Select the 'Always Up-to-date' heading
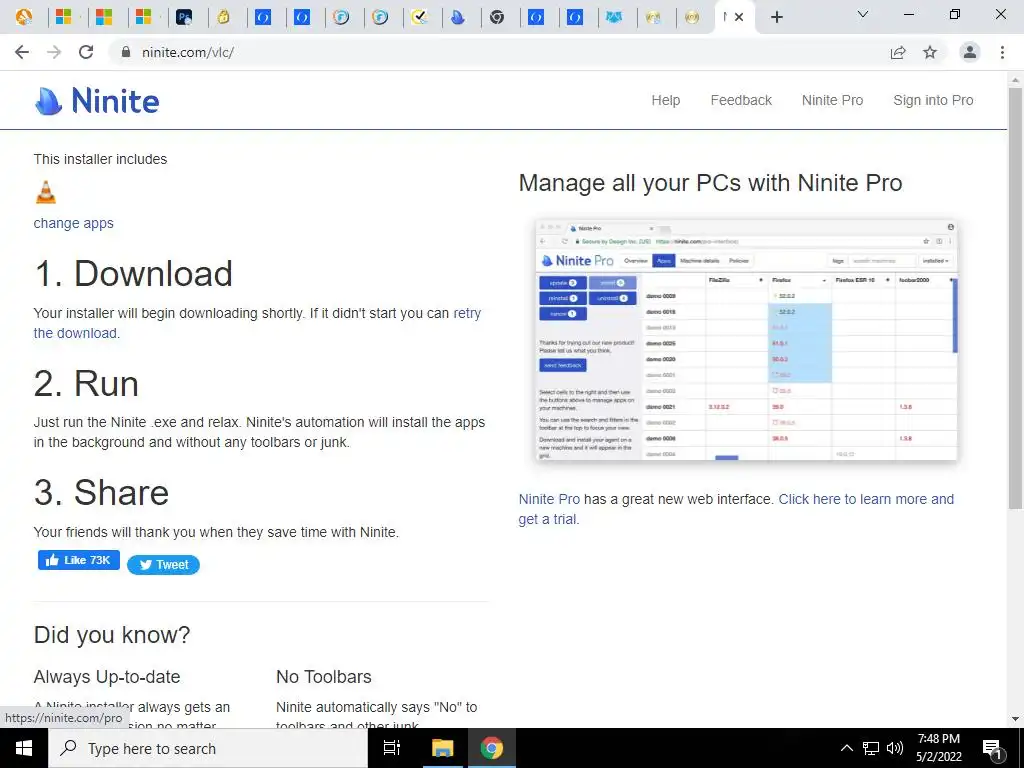This screenshot has height=768, width=1024. tap(107, 677)
